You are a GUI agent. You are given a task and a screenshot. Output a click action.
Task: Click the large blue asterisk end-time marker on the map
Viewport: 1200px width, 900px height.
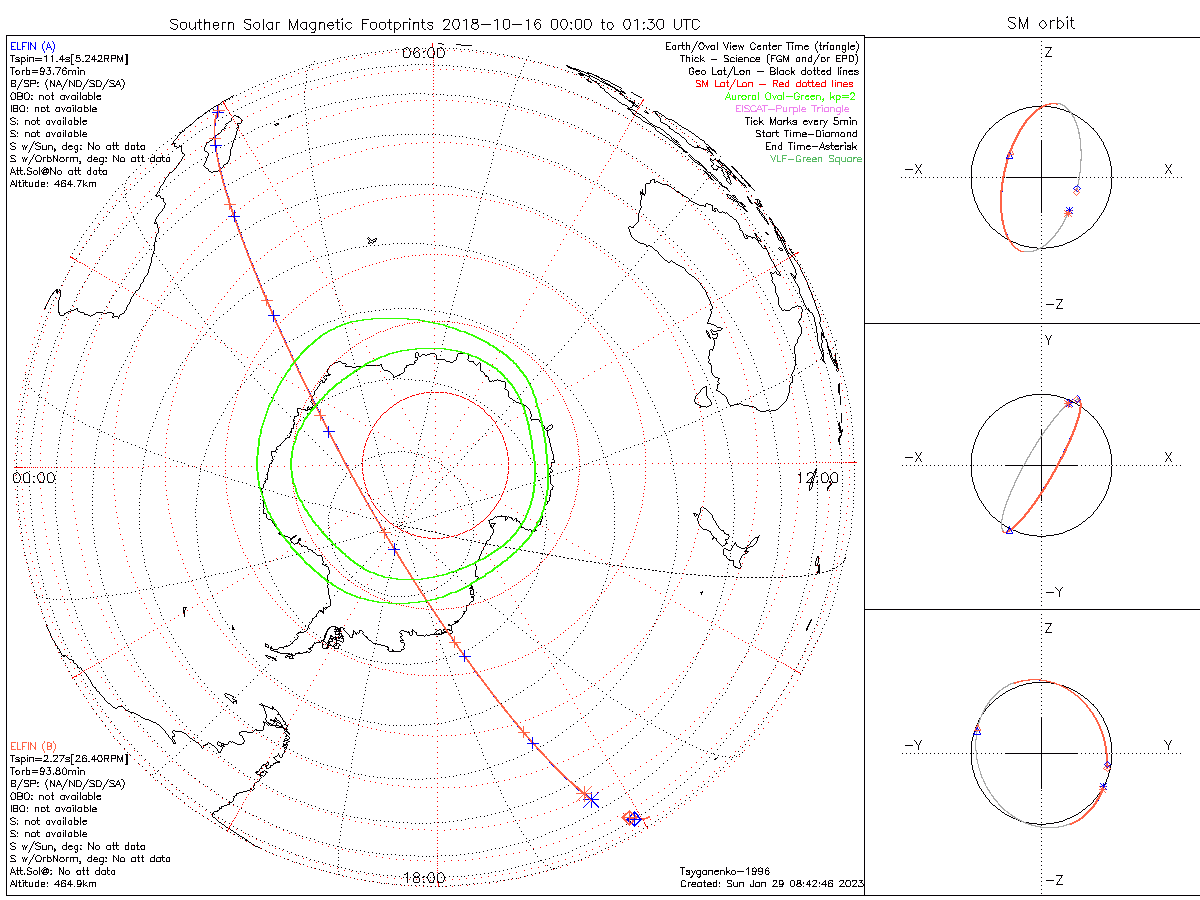click(591, 799)
